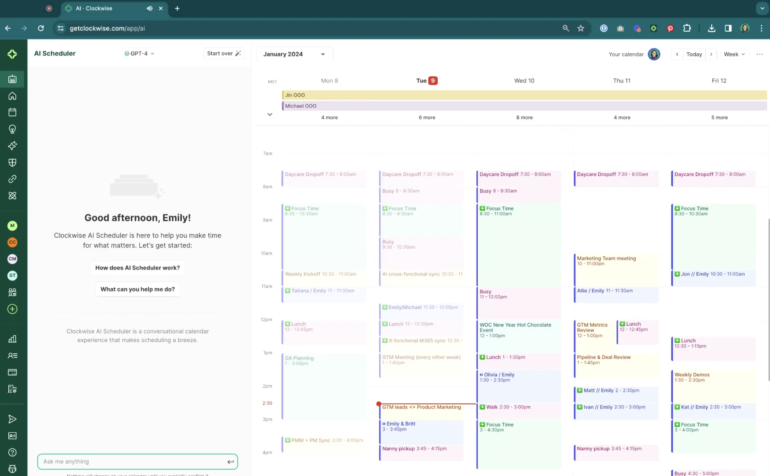Open the 'Michael OOO' all-day event
This screenshot has height=476, width=770.
(x=524, y=106)
